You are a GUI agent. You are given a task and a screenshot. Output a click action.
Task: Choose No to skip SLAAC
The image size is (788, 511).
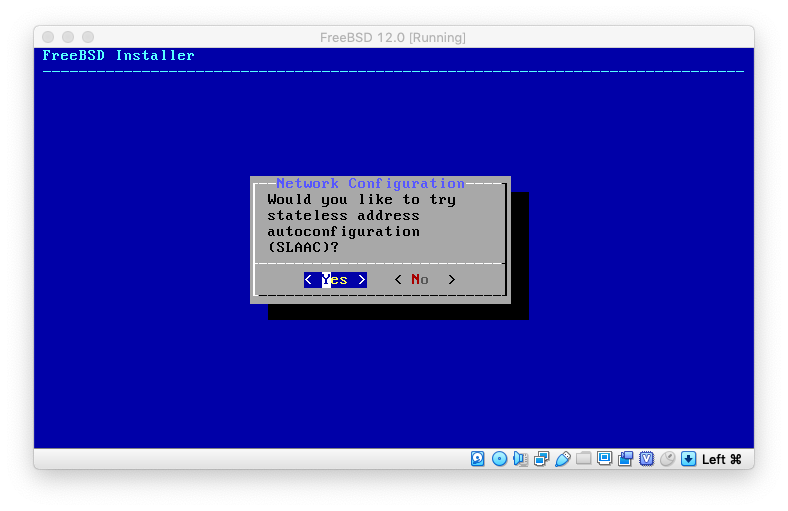coord(424,280)
